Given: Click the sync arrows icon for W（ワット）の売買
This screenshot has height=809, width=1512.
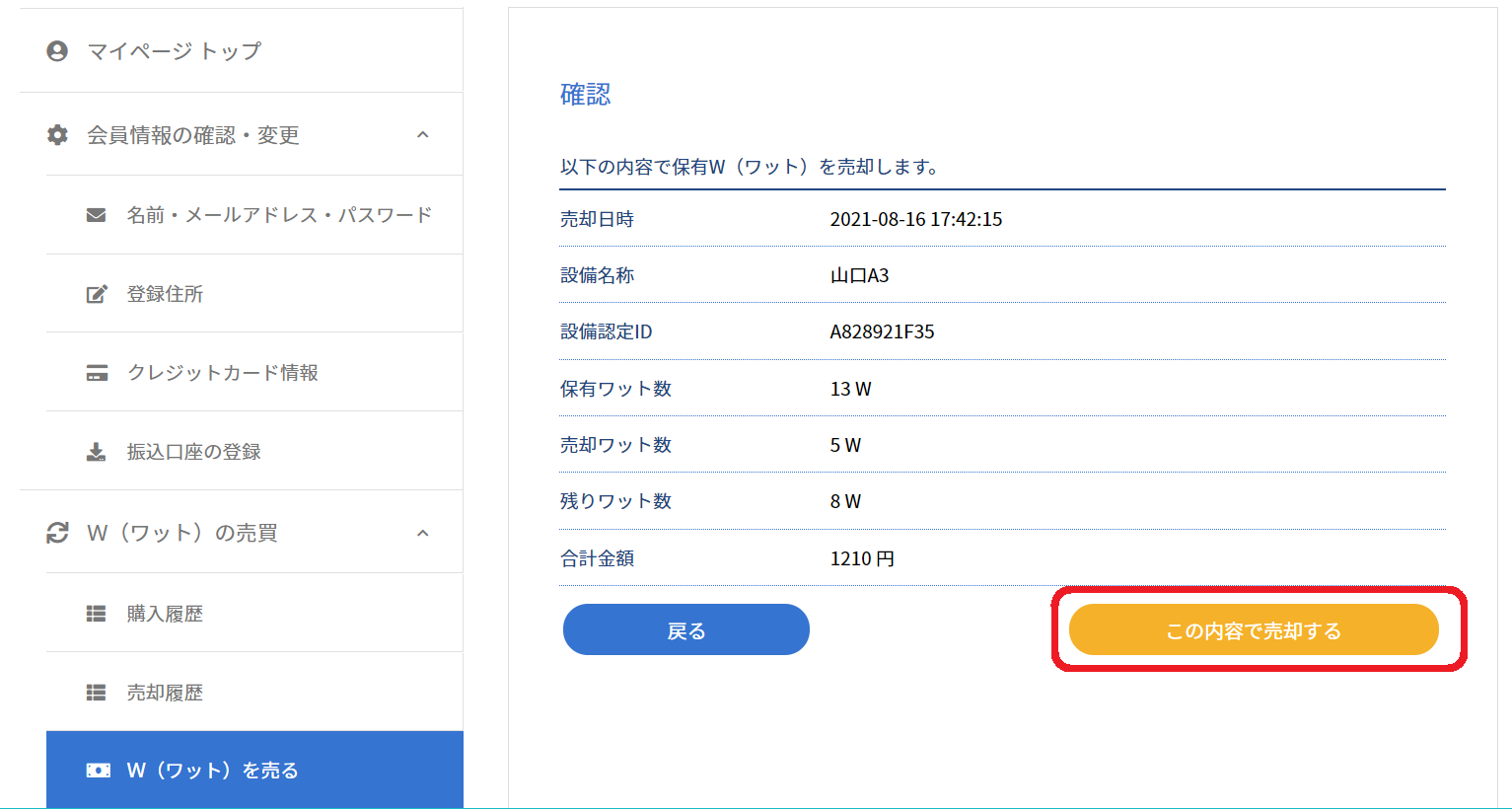Looking at the screenshot, I should click(57, 533).
